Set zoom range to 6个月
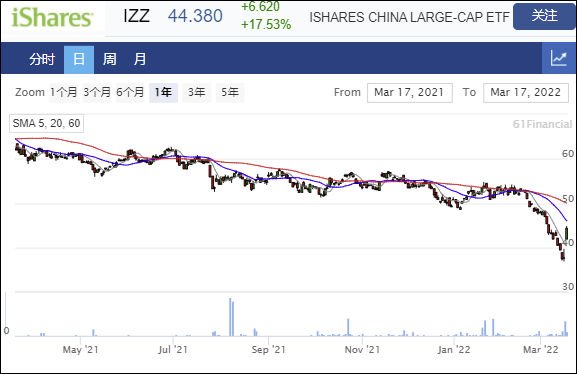Viewport: 577px width, 374px height. (130, 92)
